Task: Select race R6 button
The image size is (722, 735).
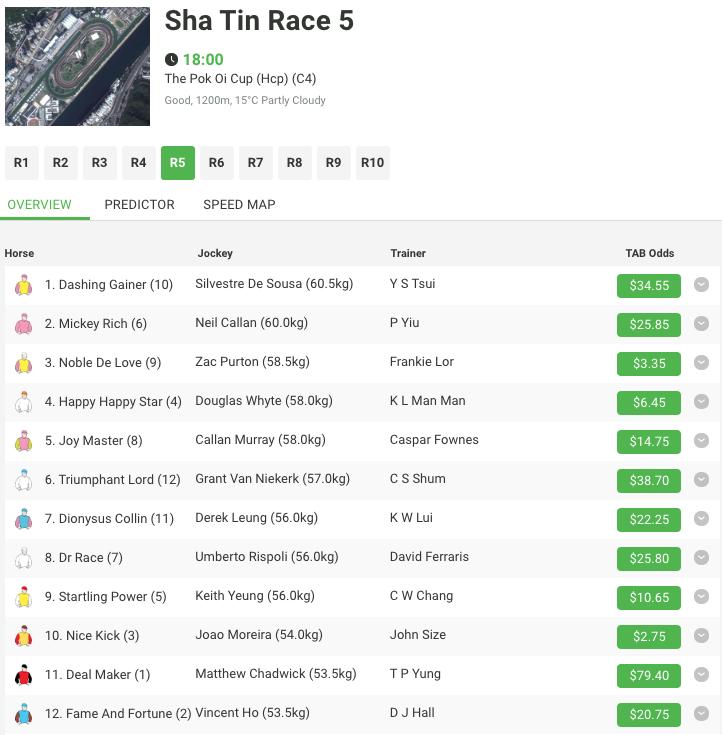Action: [216, 163]
